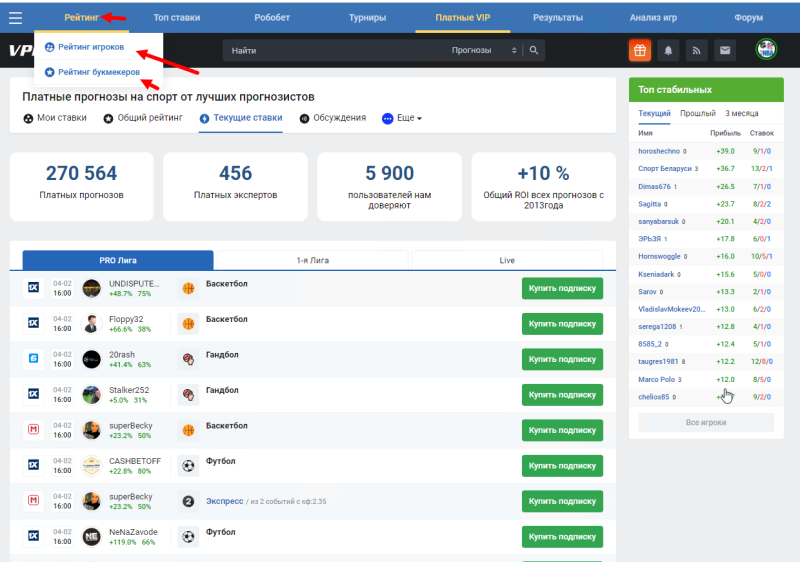Switch to the Live tab
The width and height of the screenshot is (800, 562).
[507, 260]
